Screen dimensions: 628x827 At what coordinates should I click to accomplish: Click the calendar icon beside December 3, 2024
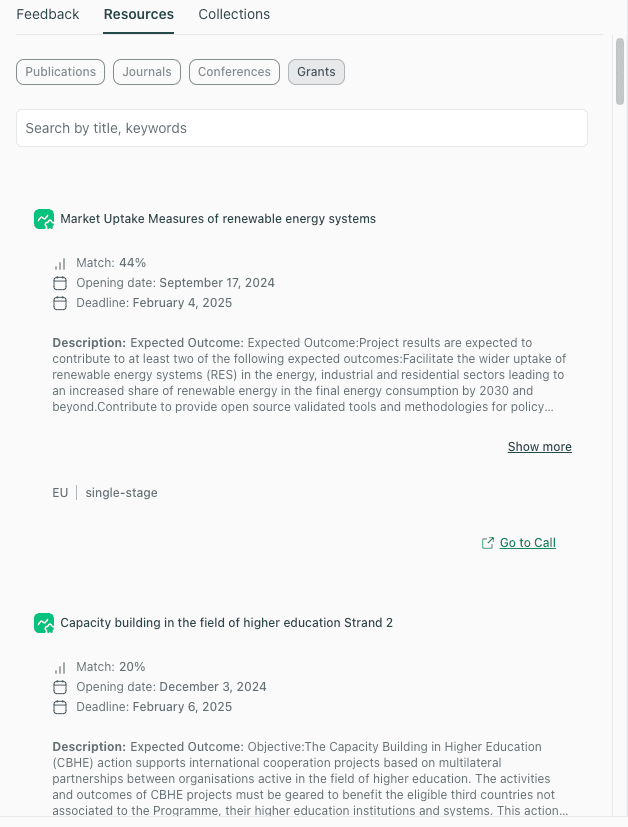point(60,687)
